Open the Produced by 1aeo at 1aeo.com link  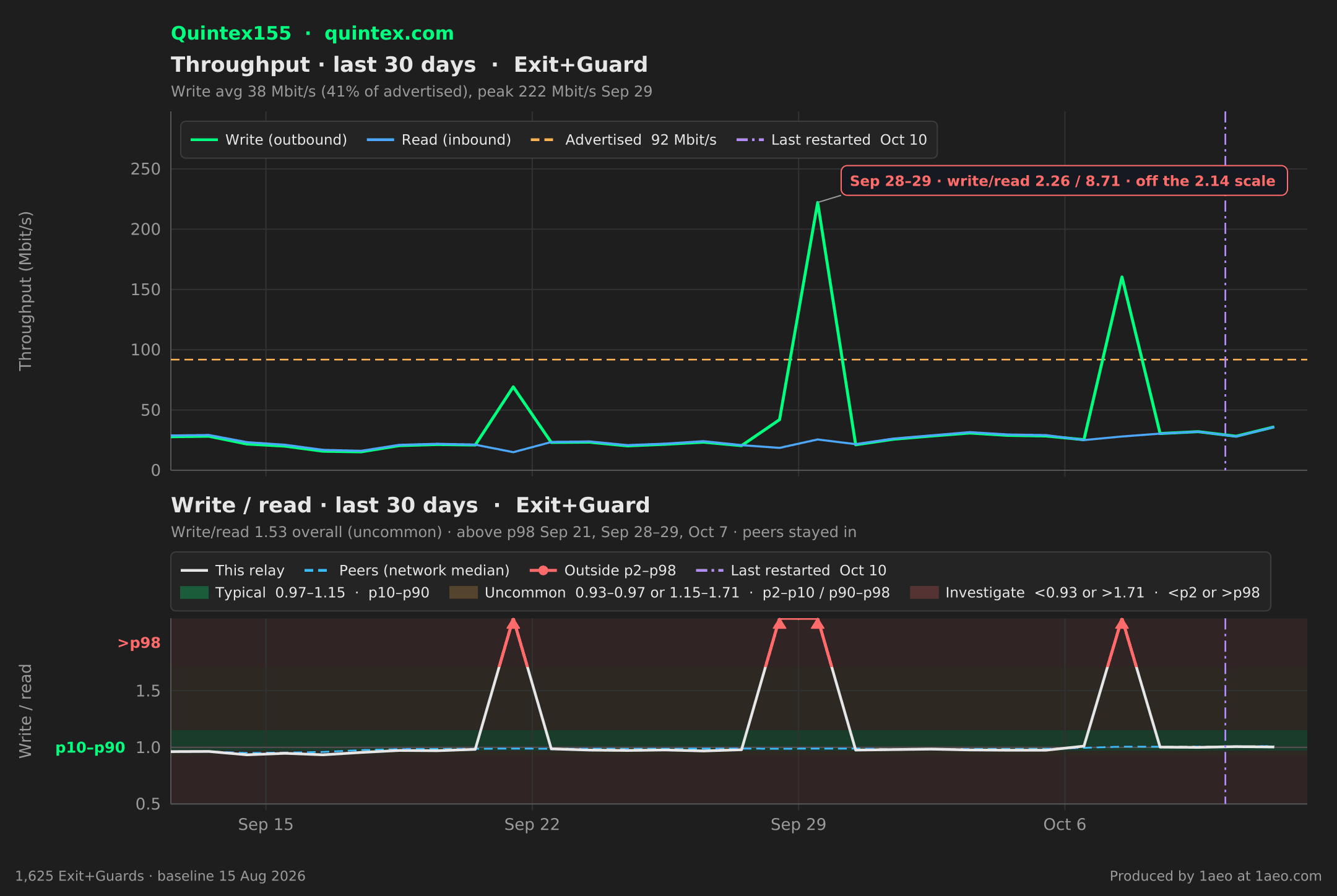click(1216, 876)
